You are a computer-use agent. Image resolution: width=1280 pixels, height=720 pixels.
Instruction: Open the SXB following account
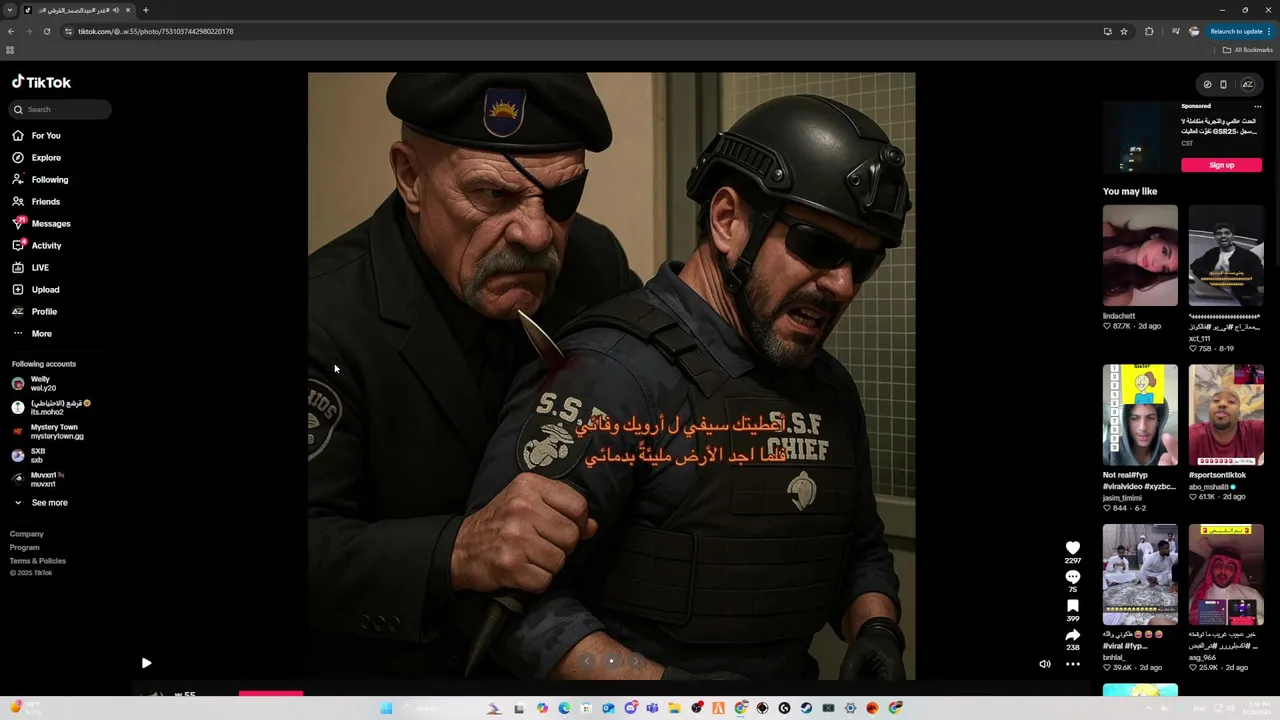point(30,456)
